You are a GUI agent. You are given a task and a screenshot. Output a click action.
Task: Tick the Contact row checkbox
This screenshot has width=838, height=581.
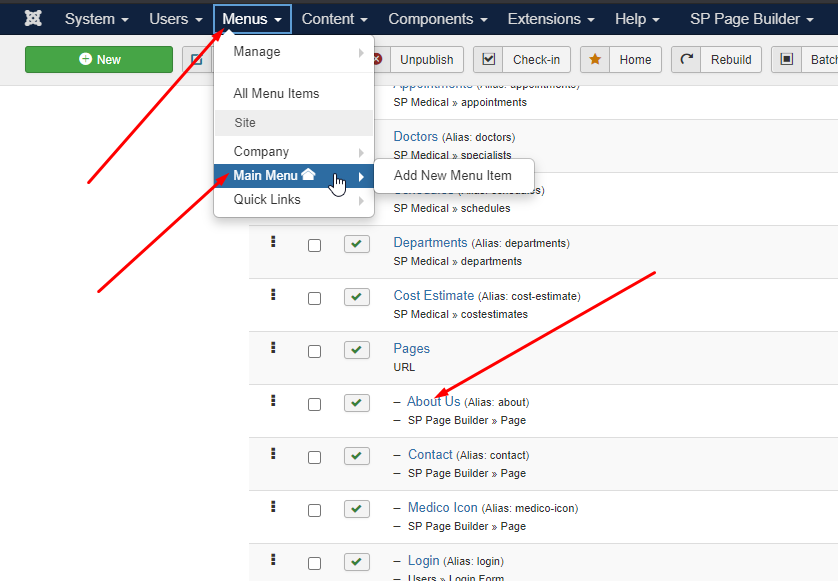coord(314,458)
